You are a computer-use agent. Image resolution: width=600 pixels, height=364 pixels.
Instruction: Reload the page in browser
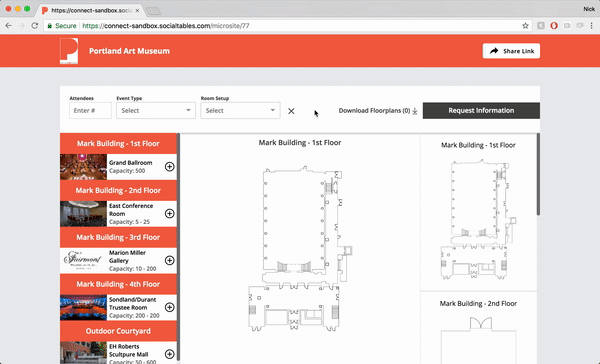[34, 26]
